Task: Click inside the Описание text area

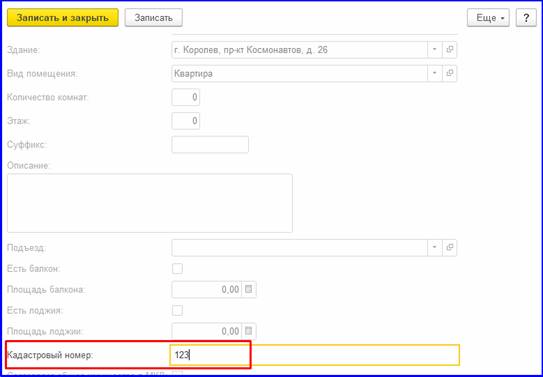Action: 150,203
